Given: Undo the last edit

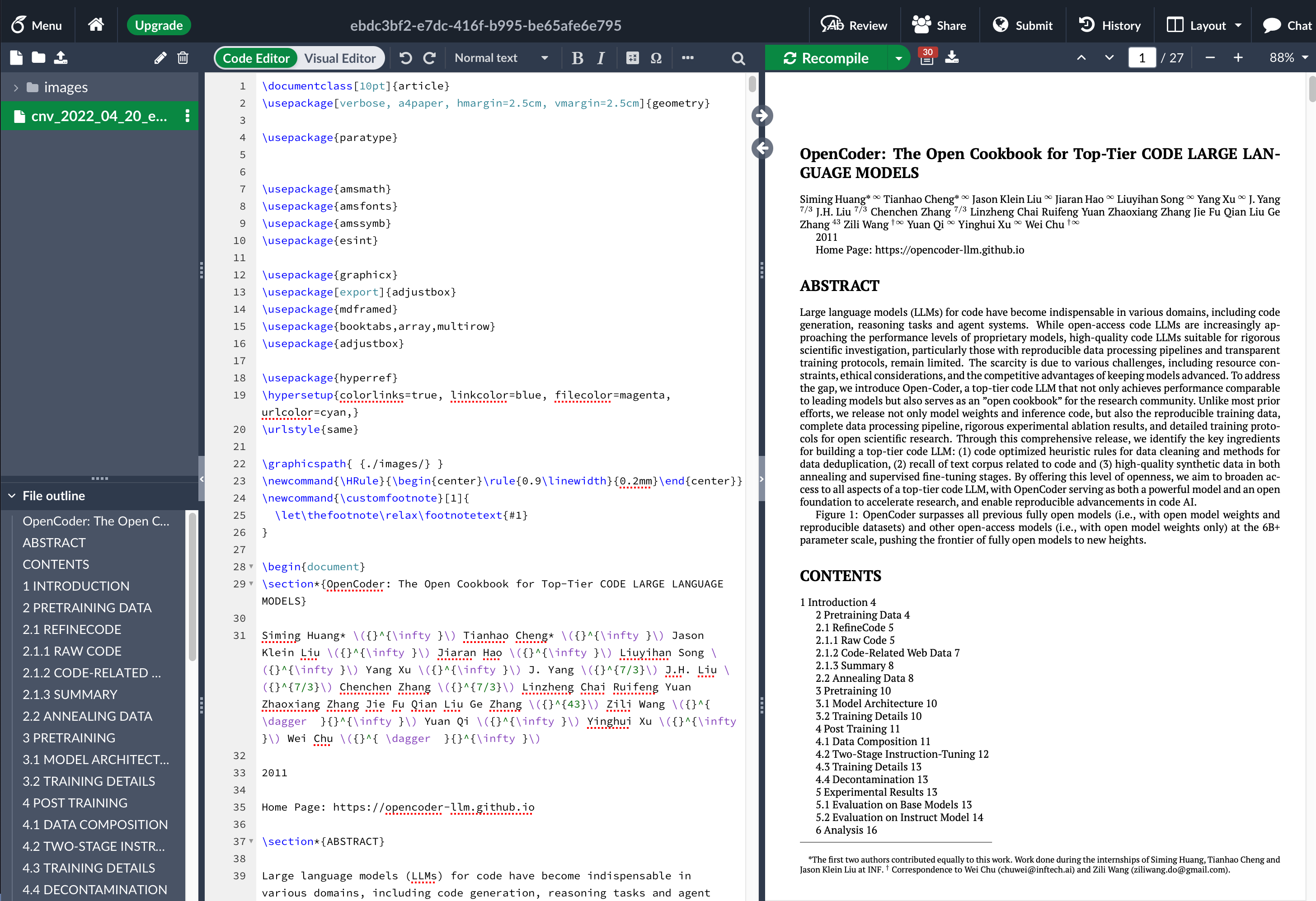Looking at the screenshot, I should [405, 58].
